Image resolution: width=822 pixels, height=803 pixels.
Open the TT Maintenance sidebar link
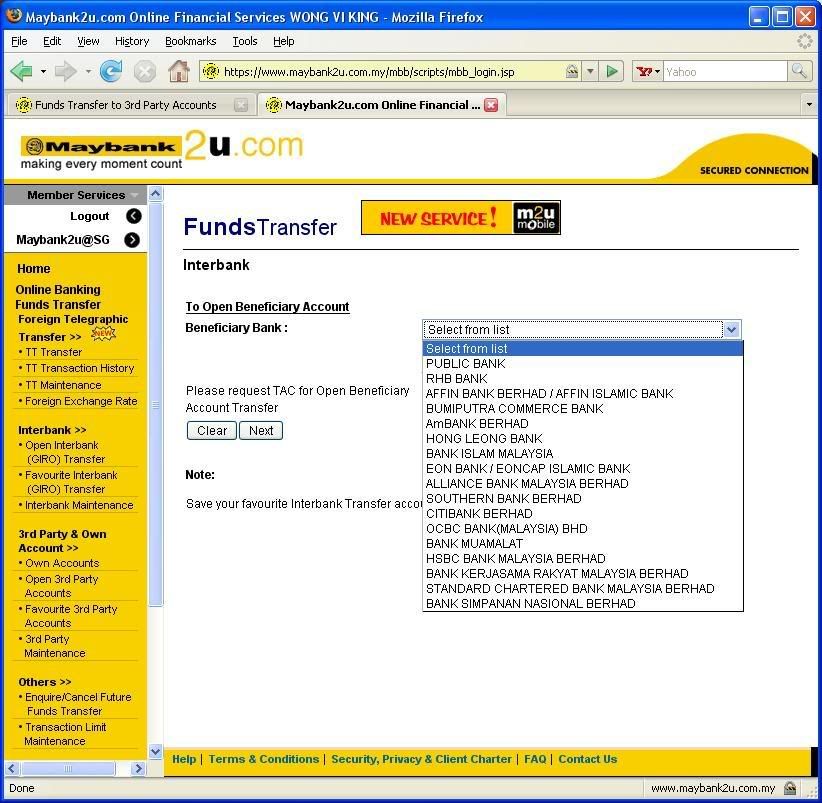point(63,385)
